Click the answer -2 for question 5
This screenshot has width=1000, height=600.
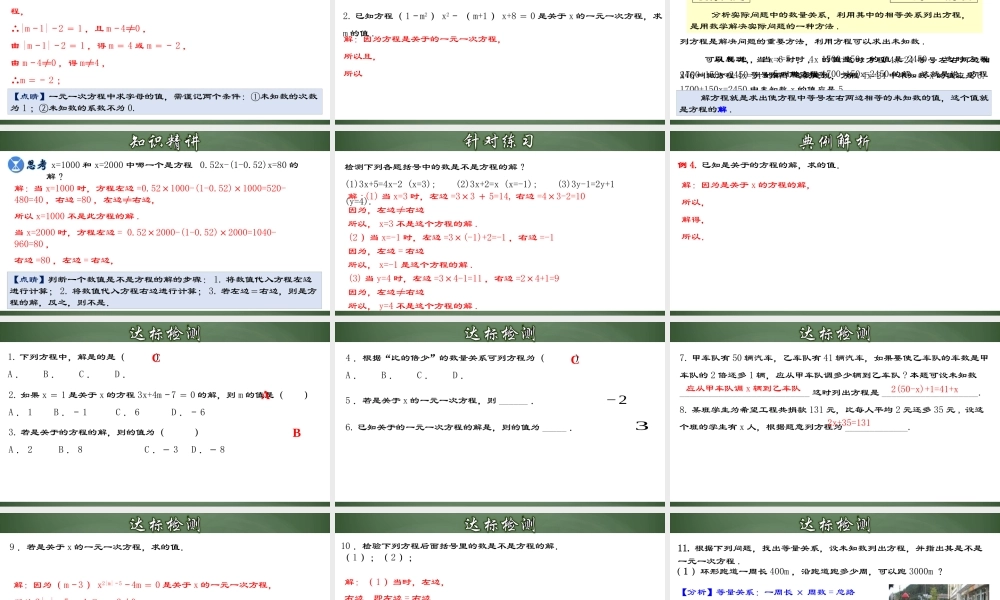(617, 400)
